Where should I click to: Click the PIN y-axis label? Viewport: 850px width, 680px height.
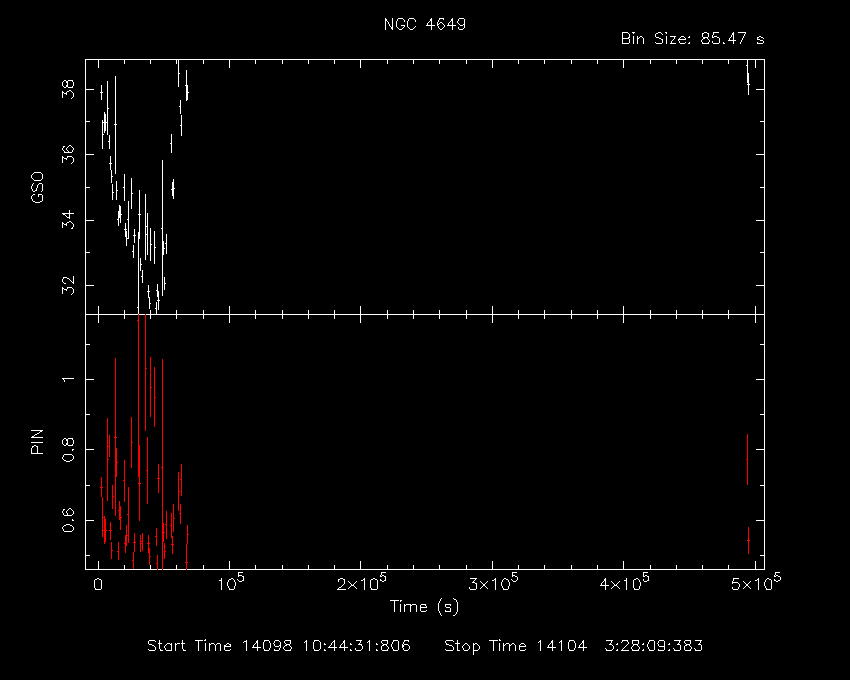pos(37,441)
